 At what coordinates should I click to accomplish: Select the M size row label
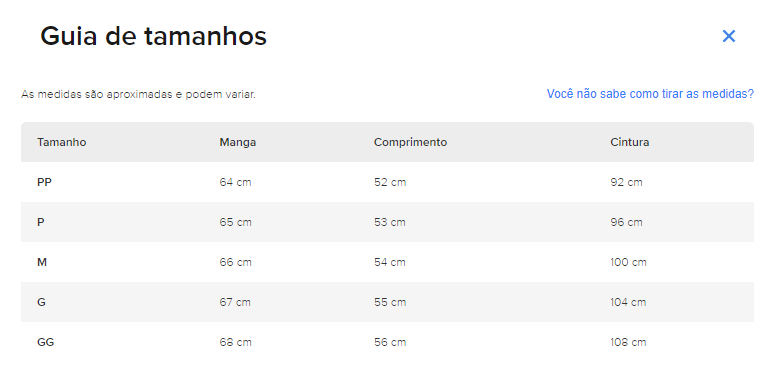[x=42, y=262]
